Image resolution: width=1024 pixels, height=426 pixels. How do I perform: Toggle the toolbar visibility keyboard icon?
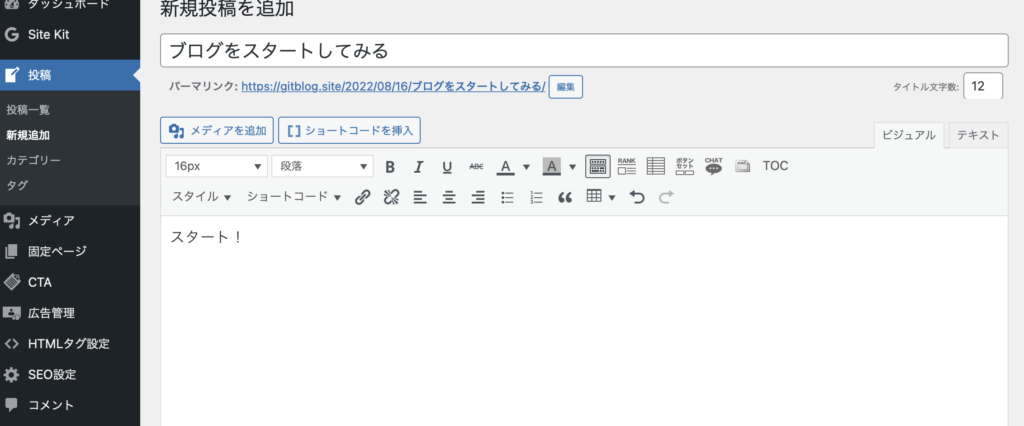pos(598,166)
